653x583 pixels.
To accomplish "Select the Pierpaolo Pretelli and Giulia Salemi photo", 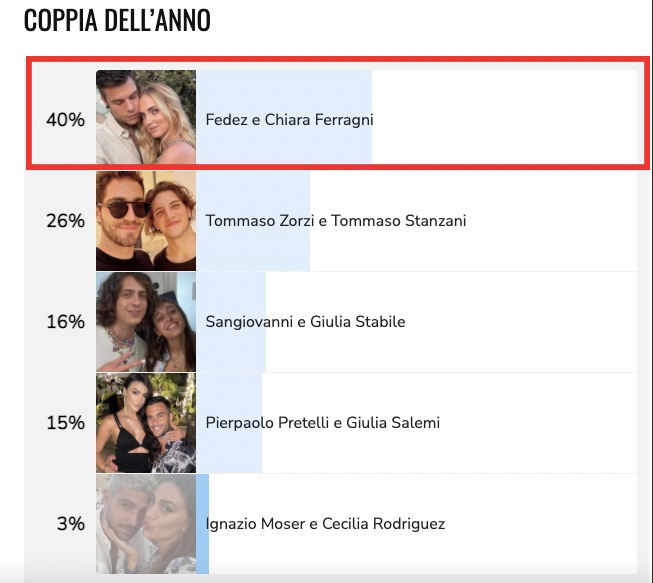I will click(x=146, y=423).
